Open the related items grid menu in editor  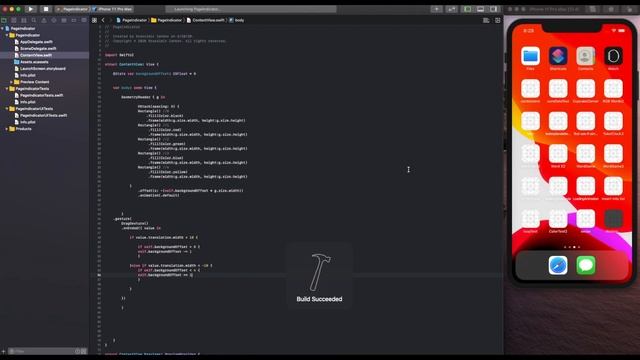94,20
